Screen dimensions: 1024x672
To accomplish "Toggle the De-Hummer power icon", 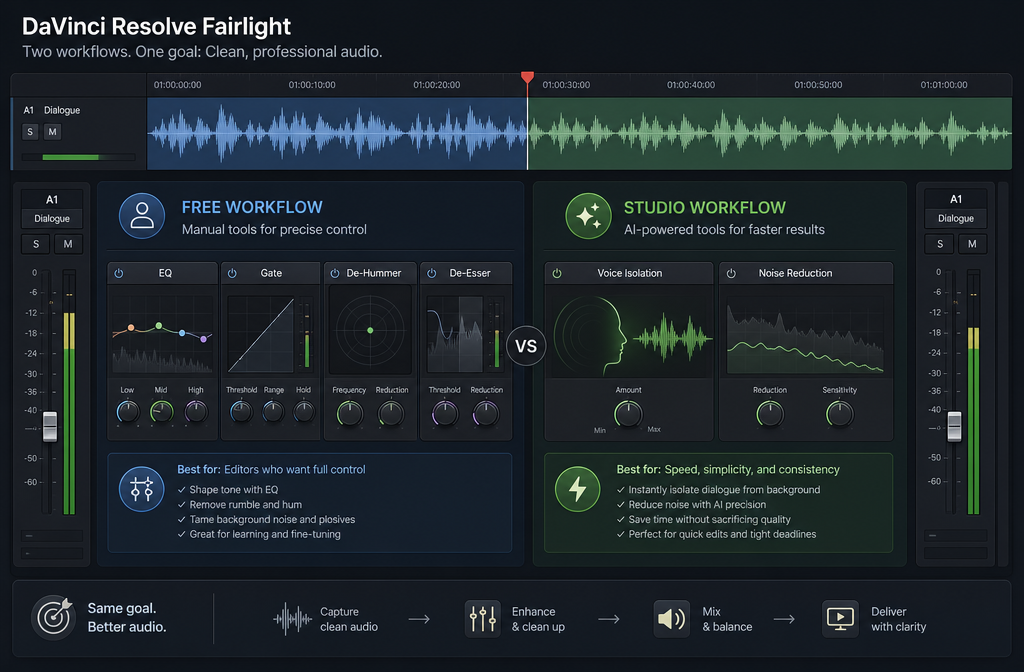I will click(x=334, y=273).
